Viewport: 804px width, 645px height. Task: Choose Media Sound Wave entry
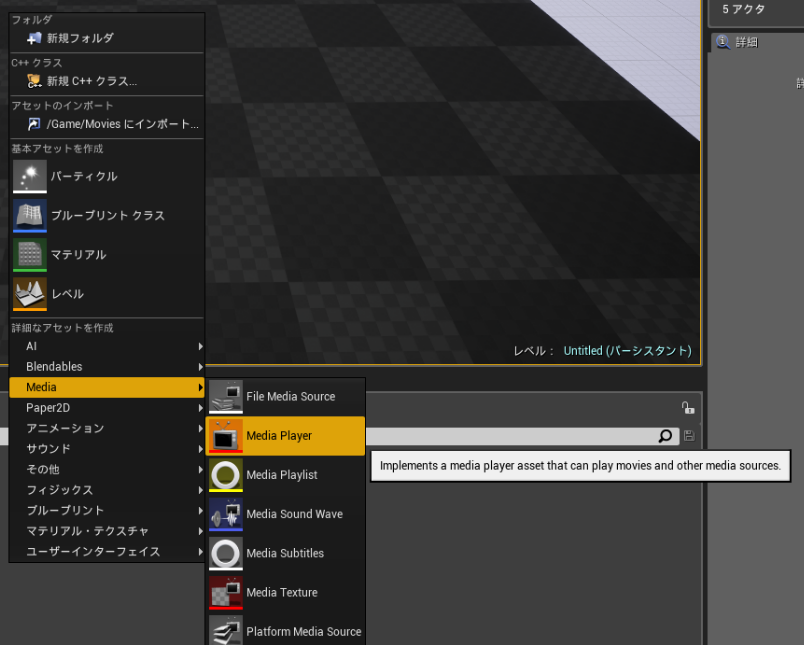[x=285, y=514]
